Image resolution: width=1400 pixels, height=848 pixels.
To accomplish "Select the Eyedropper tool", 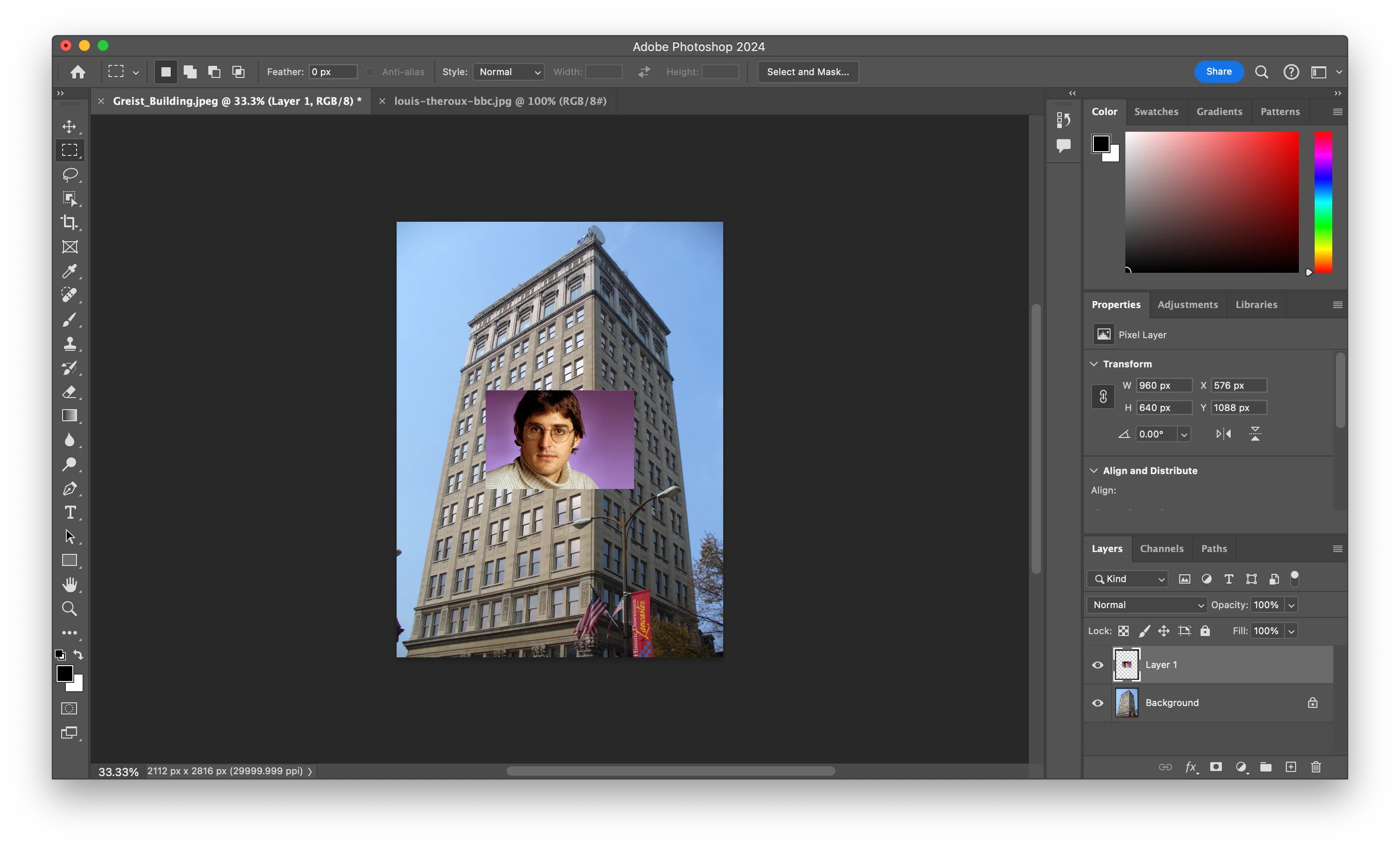I will coord(69,271).
